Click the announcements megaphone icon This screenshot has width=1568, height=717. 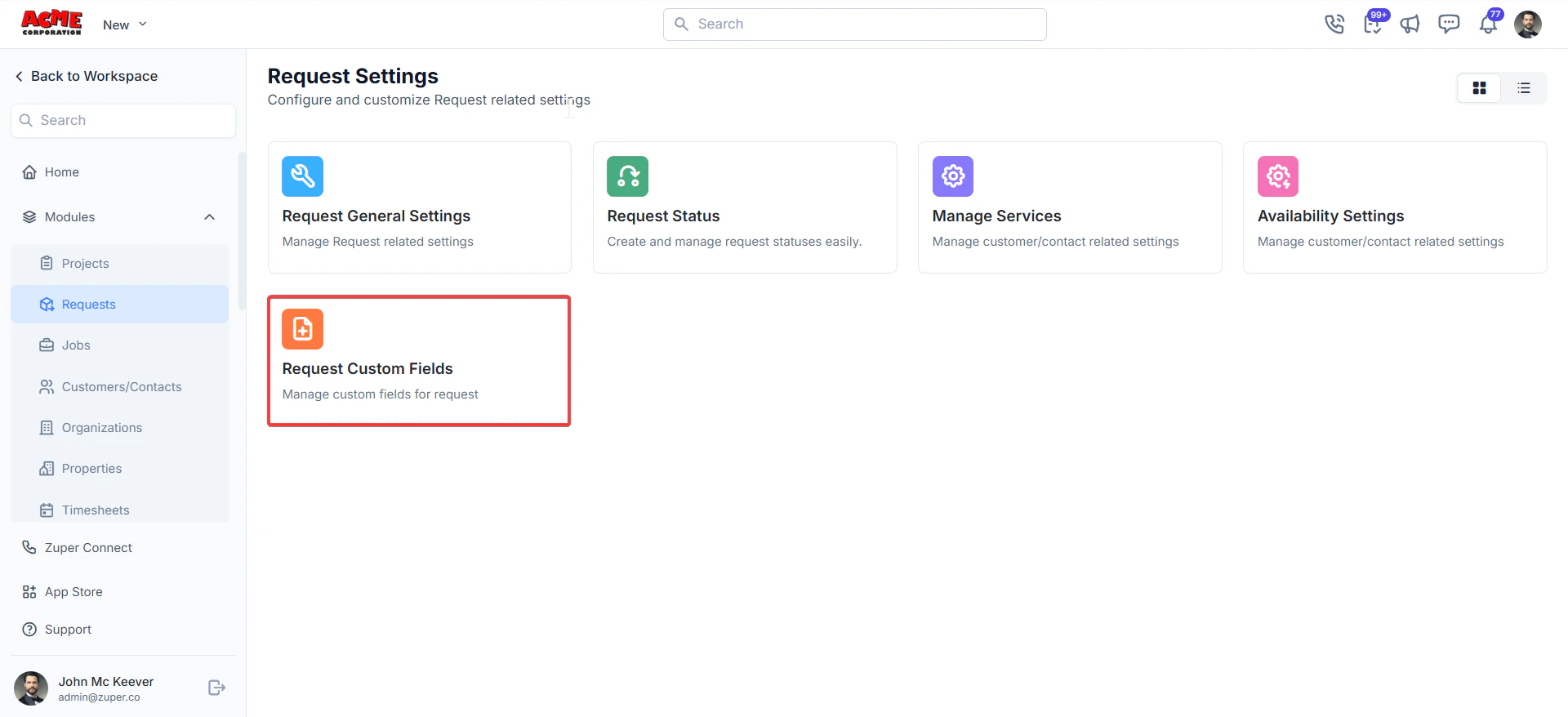[x=1410, y=24]
